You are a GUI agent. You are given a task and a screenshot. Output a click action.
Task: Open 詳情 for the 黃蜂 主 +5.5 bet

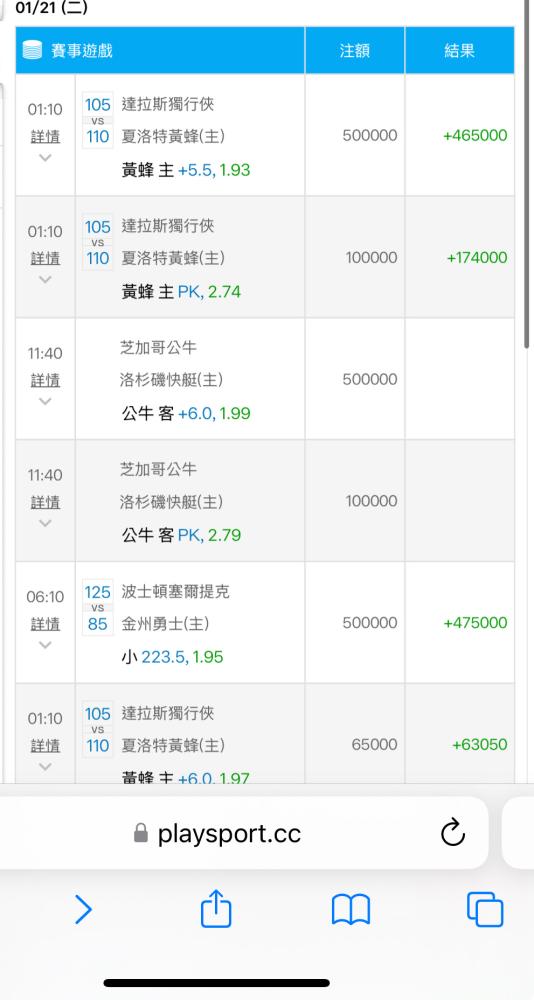45,136
